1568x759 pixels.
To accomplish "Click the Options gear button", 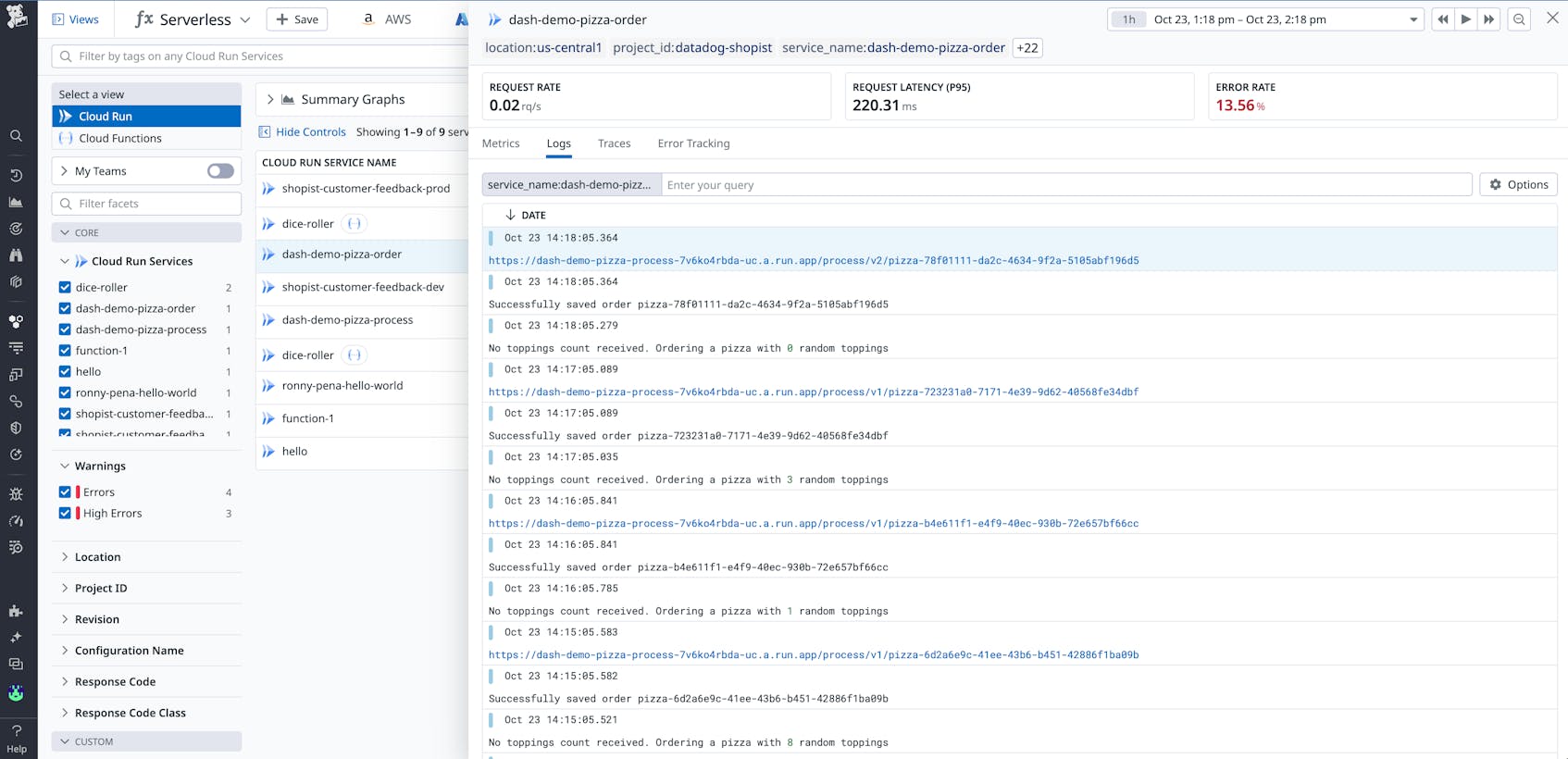I will pyautogui.click(x=1518, y=184).
